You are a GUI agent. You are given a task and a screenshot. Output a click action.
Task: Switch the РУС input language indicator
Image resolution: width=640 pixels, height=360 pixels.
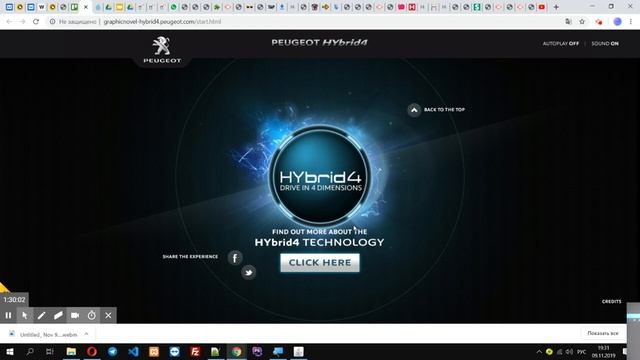pyautogui.click(x=581, y=351)
